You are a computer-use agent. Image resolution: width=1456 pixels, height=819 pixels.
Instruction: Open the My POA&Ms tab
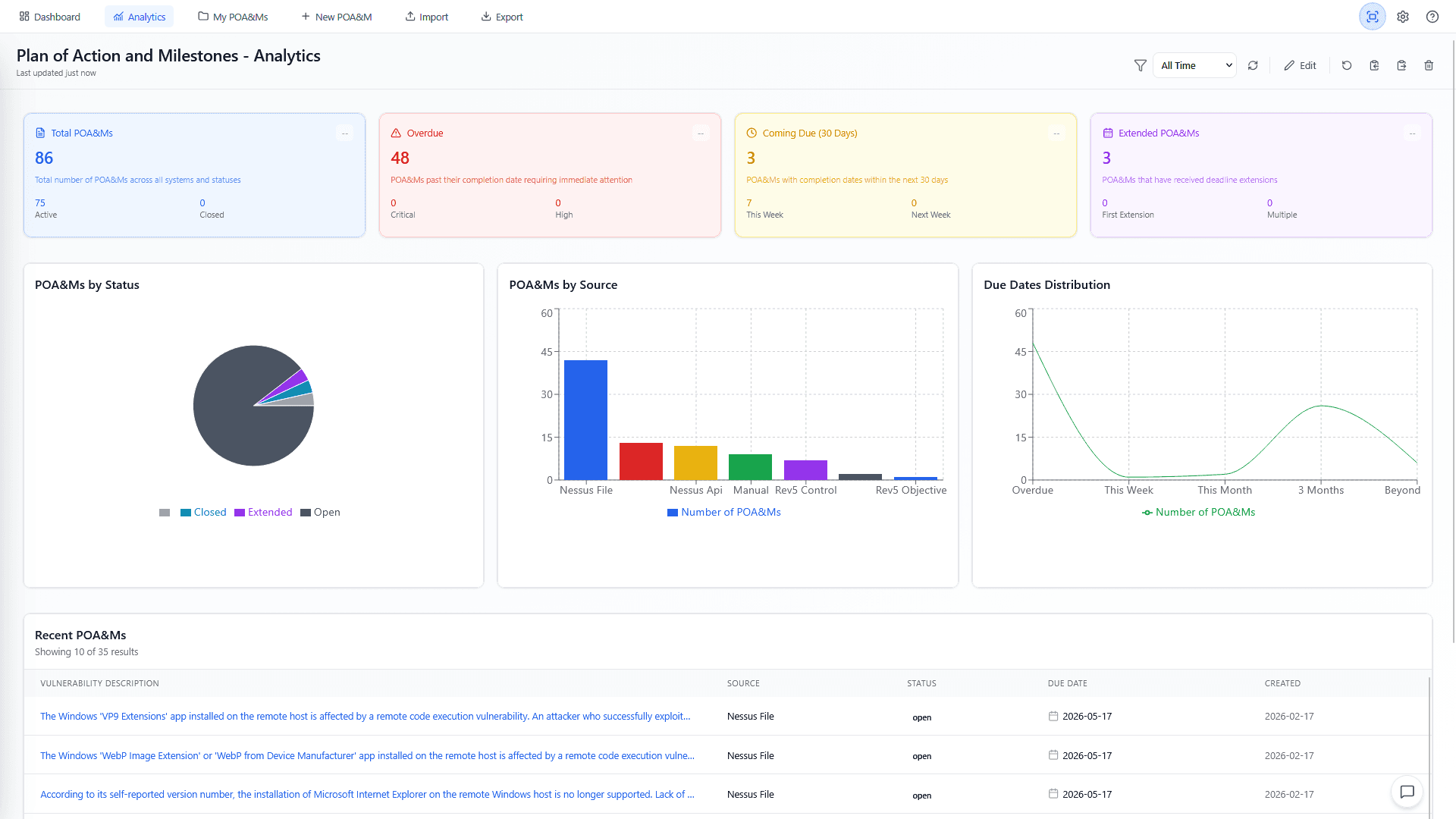pos(233,16)
